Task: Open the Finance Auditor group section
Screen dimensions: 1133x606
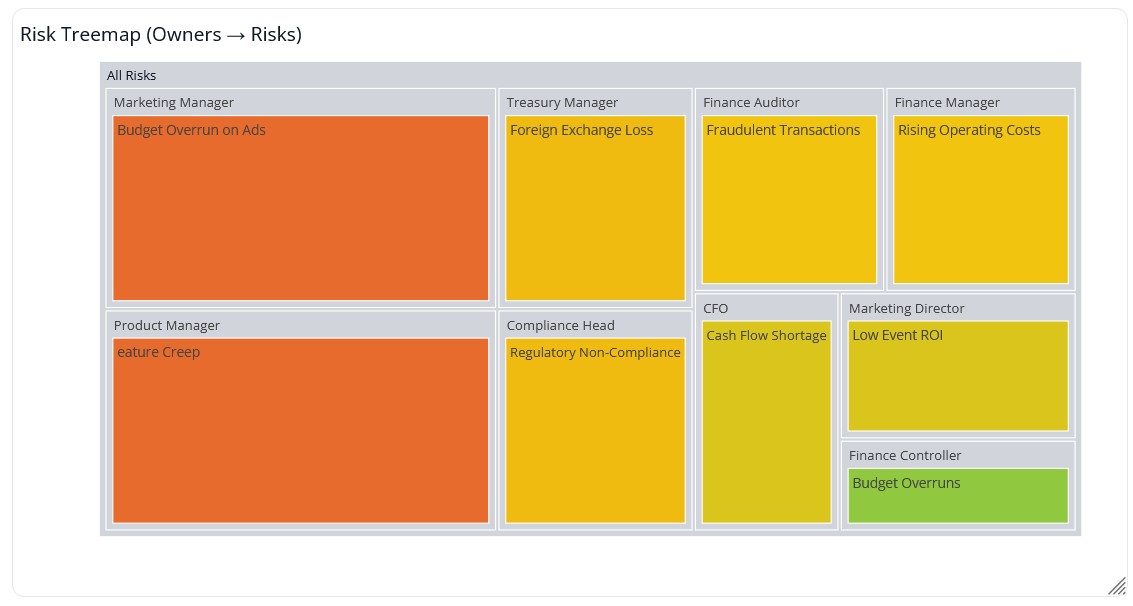Action: pyautogui.click(x=750, y=102)
